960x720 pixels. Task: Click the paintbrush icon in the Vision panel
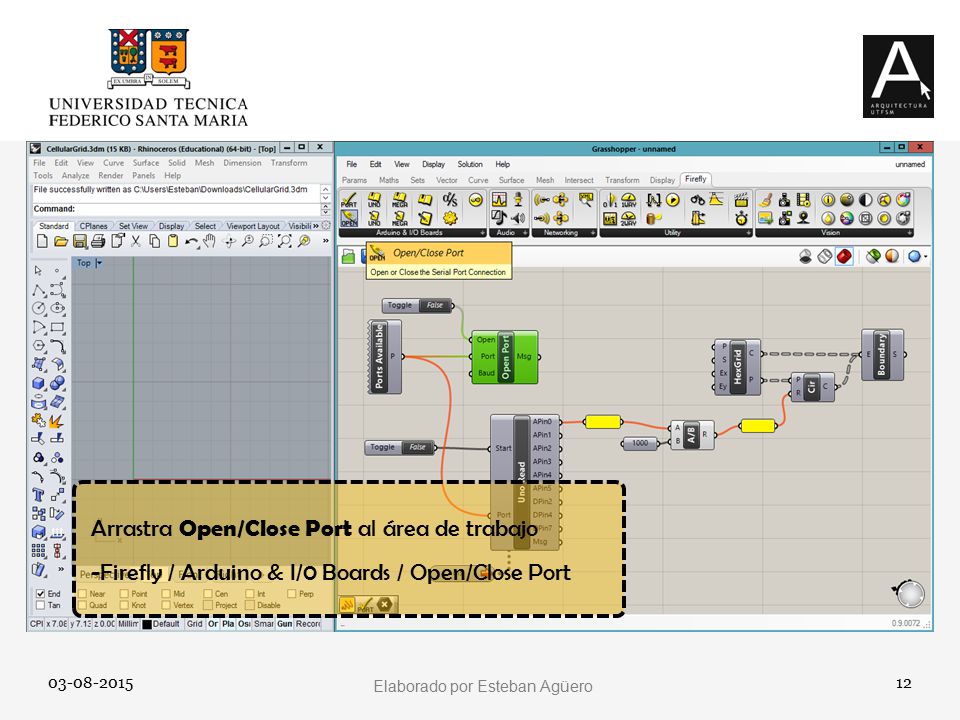(765, 200)
